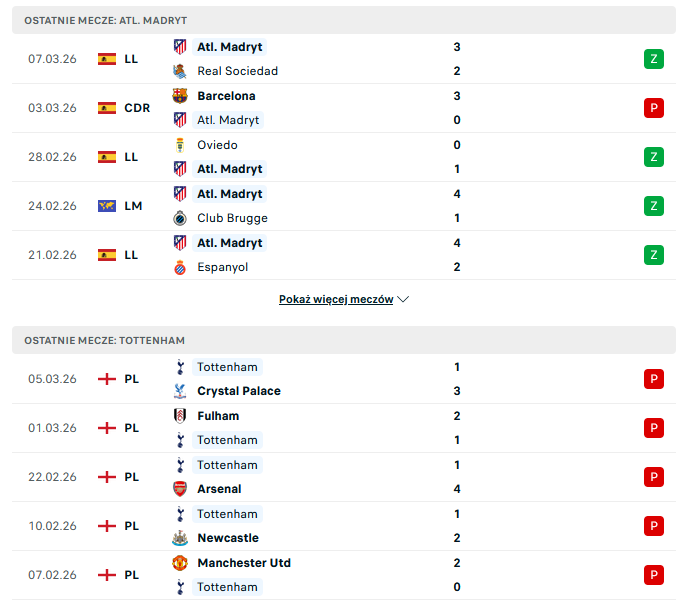Click the Arsenal club crest icon

[180, 489]
